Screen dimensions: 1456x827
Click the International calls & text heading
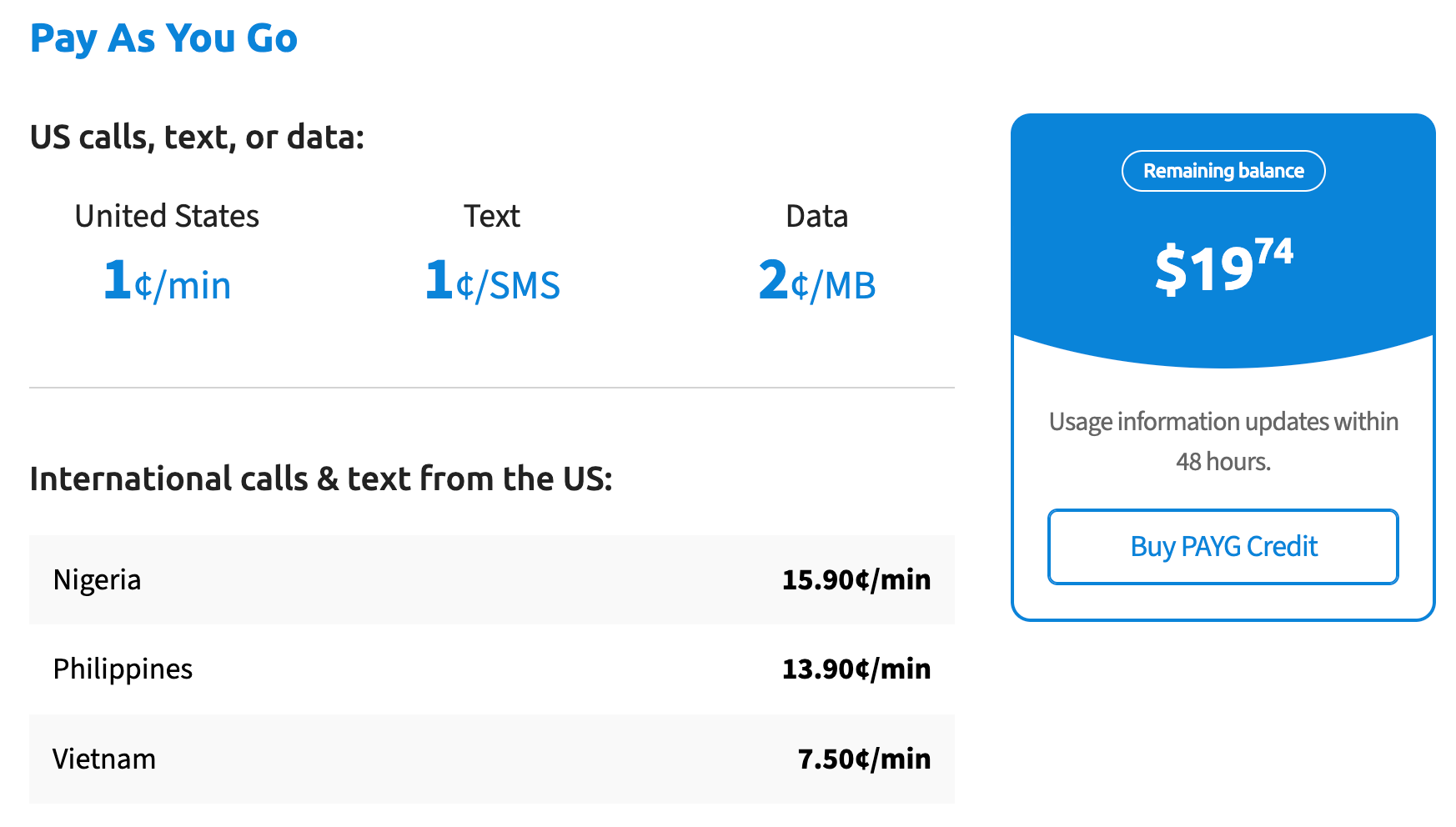click(x=321, y=479)
